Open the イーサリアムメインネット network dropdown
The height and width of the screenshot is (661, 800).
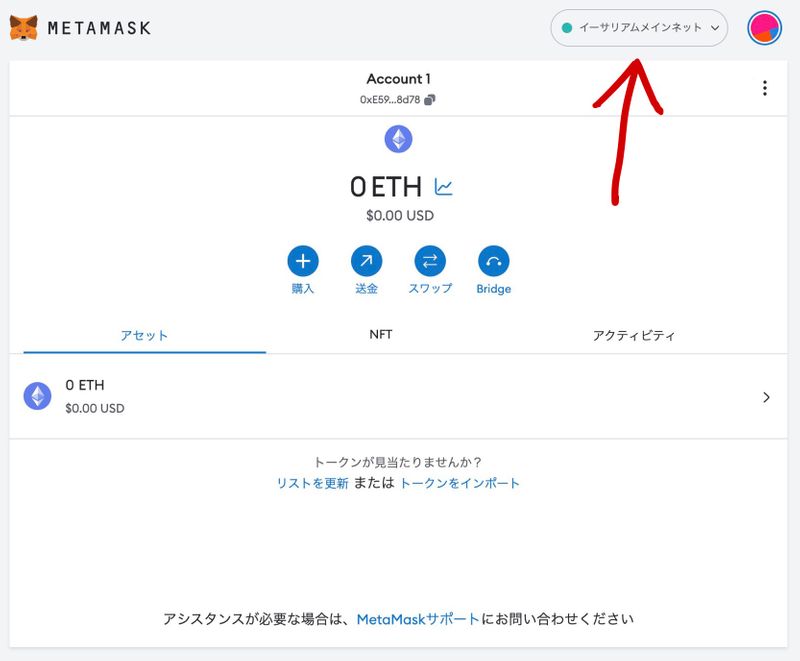639,28
